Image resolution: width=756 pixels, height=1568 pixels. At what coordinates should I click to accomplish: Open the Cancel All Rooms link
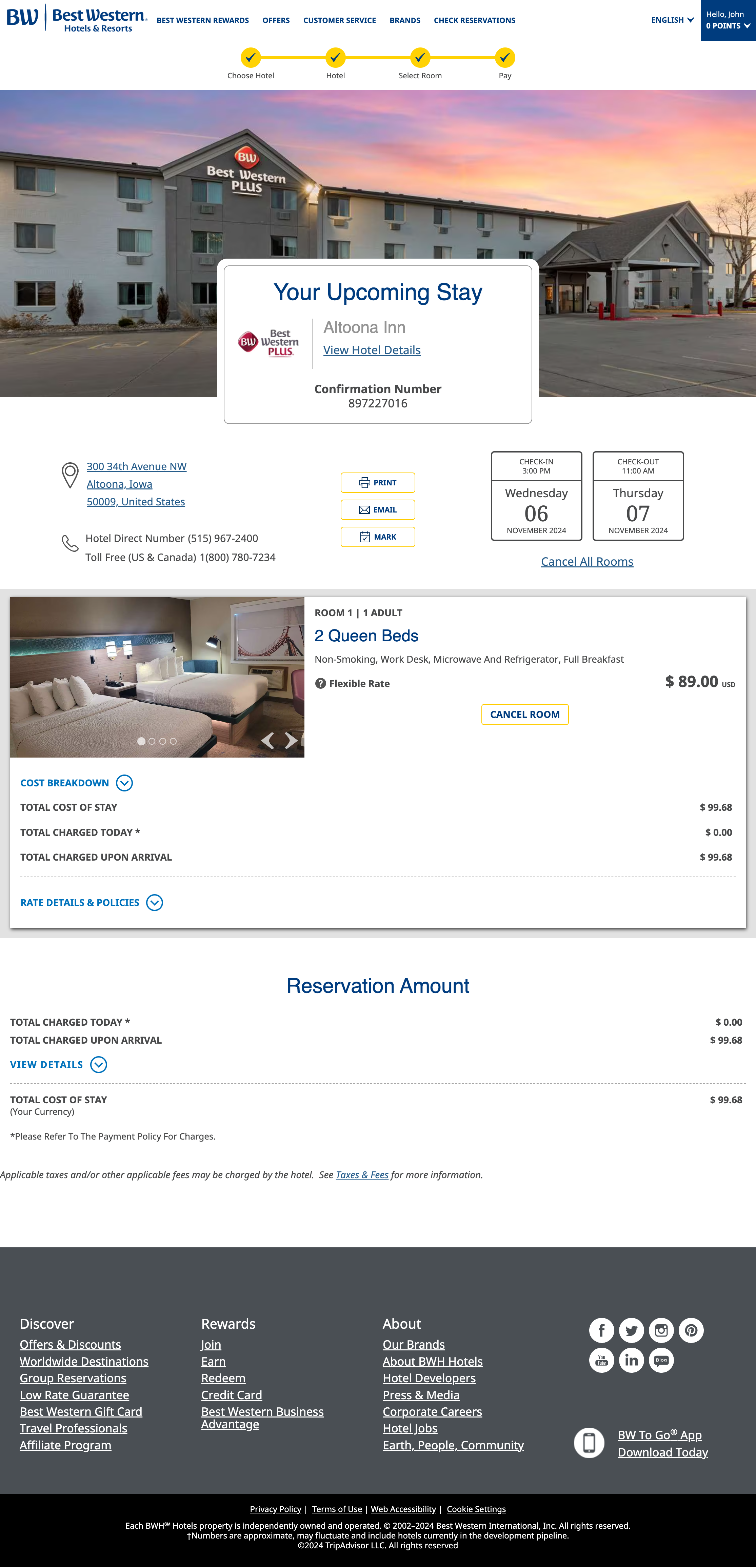586,561
